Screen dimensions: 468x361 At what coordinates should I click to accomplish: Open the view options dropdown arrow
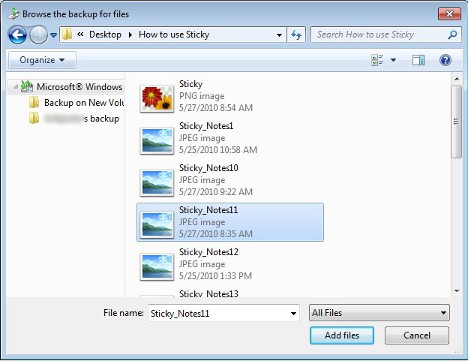point(393,60)
